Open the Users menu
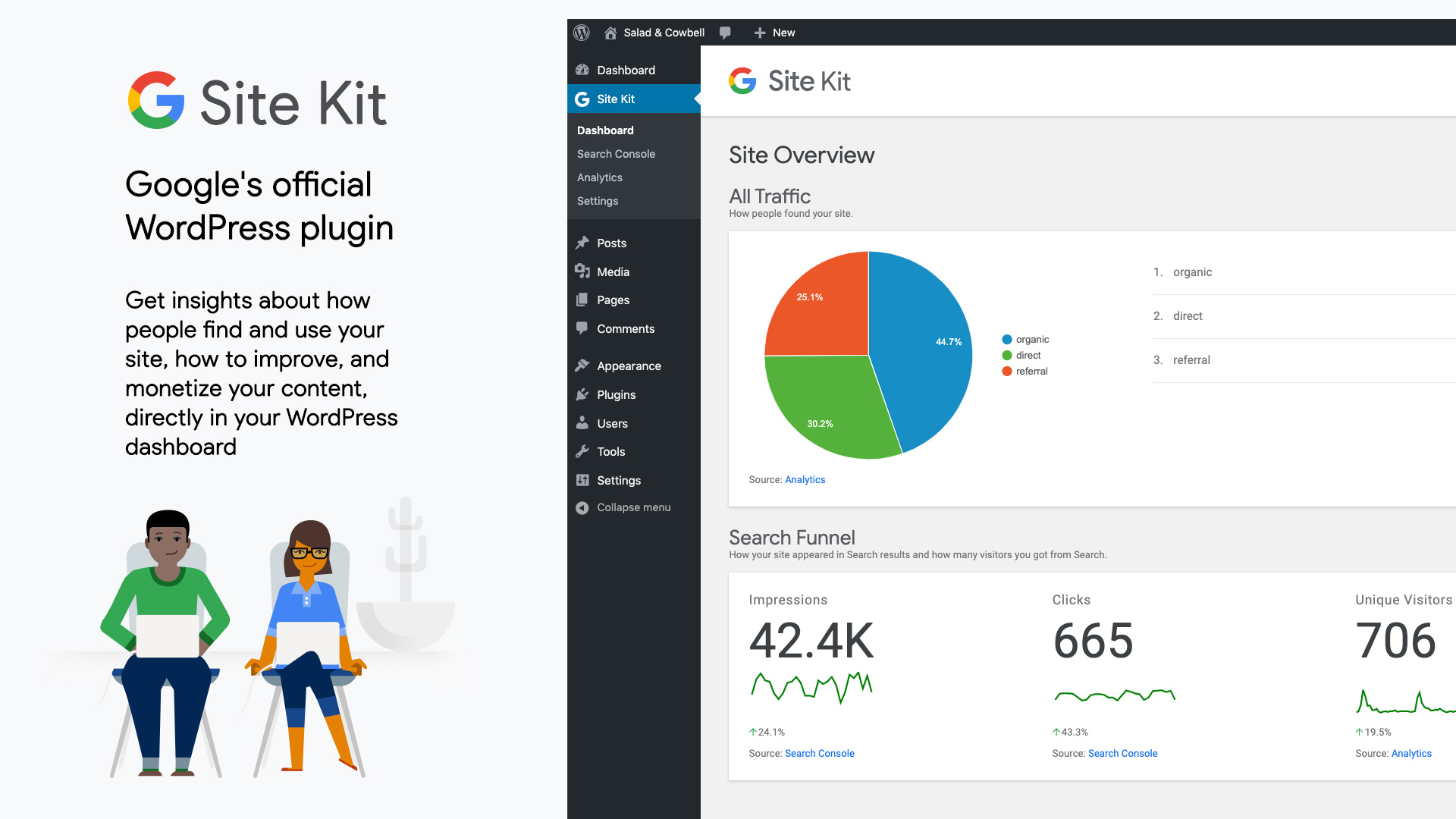 (x=634, y=423)
